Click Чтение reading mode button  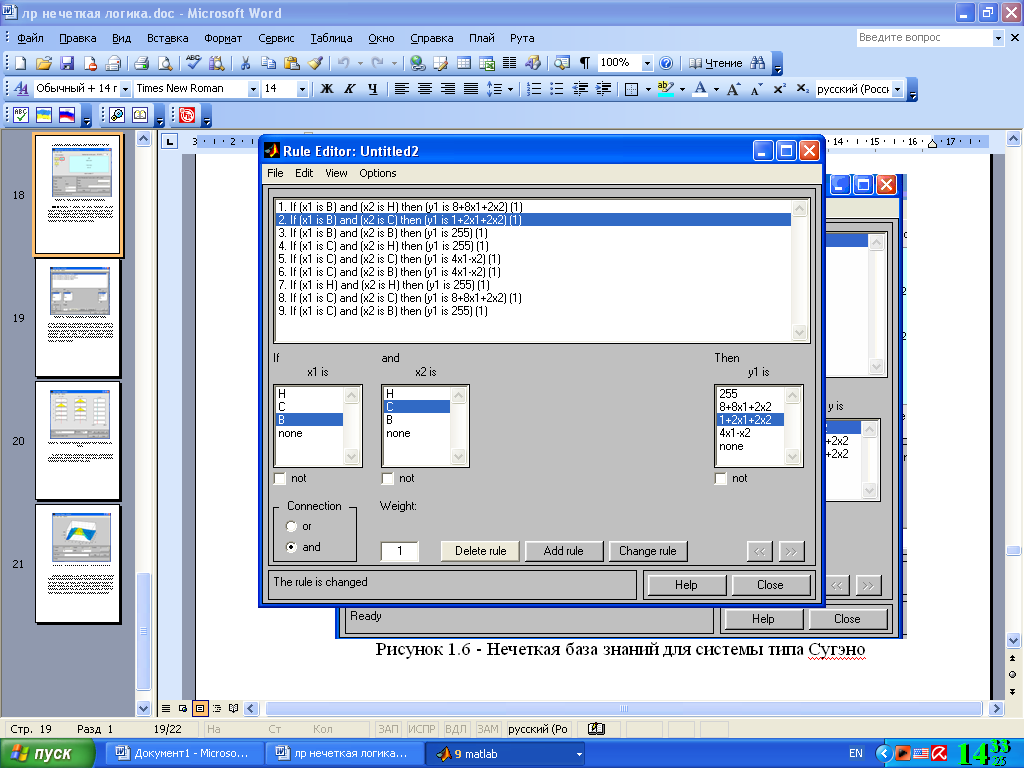click(716, 63)
